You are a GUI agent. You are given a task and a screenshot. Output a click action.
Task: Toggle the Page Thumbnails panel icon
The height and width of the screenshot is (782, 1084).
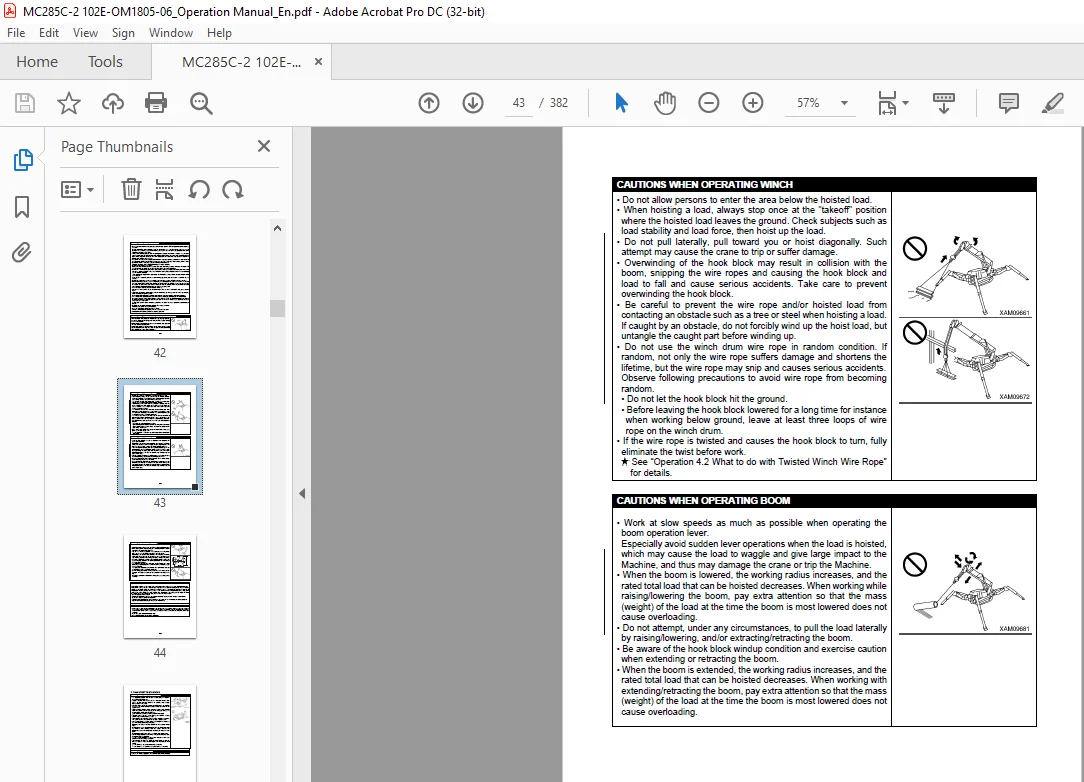coord(23,160)
